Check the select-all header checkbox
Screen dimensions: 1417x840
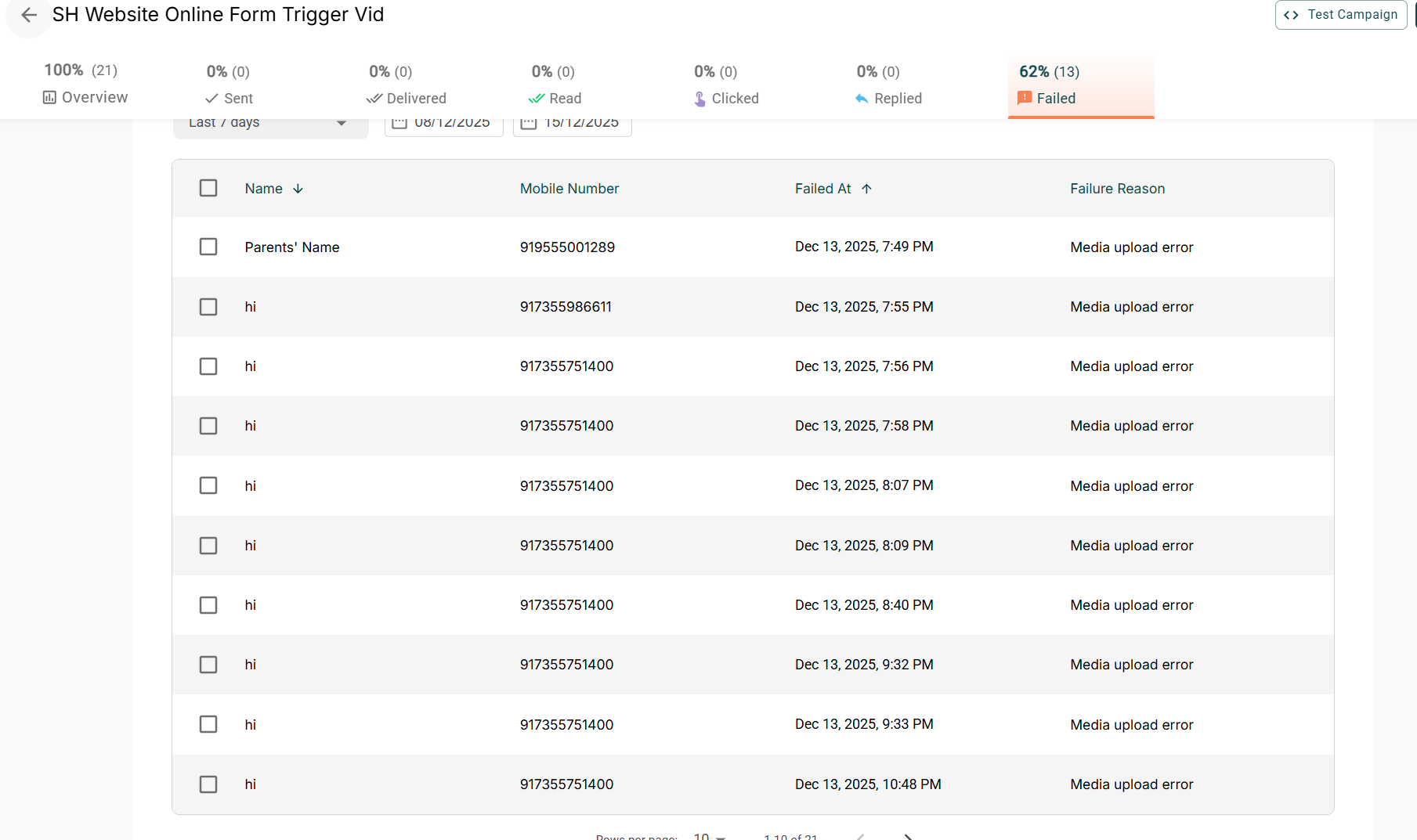tap(208, 188)
